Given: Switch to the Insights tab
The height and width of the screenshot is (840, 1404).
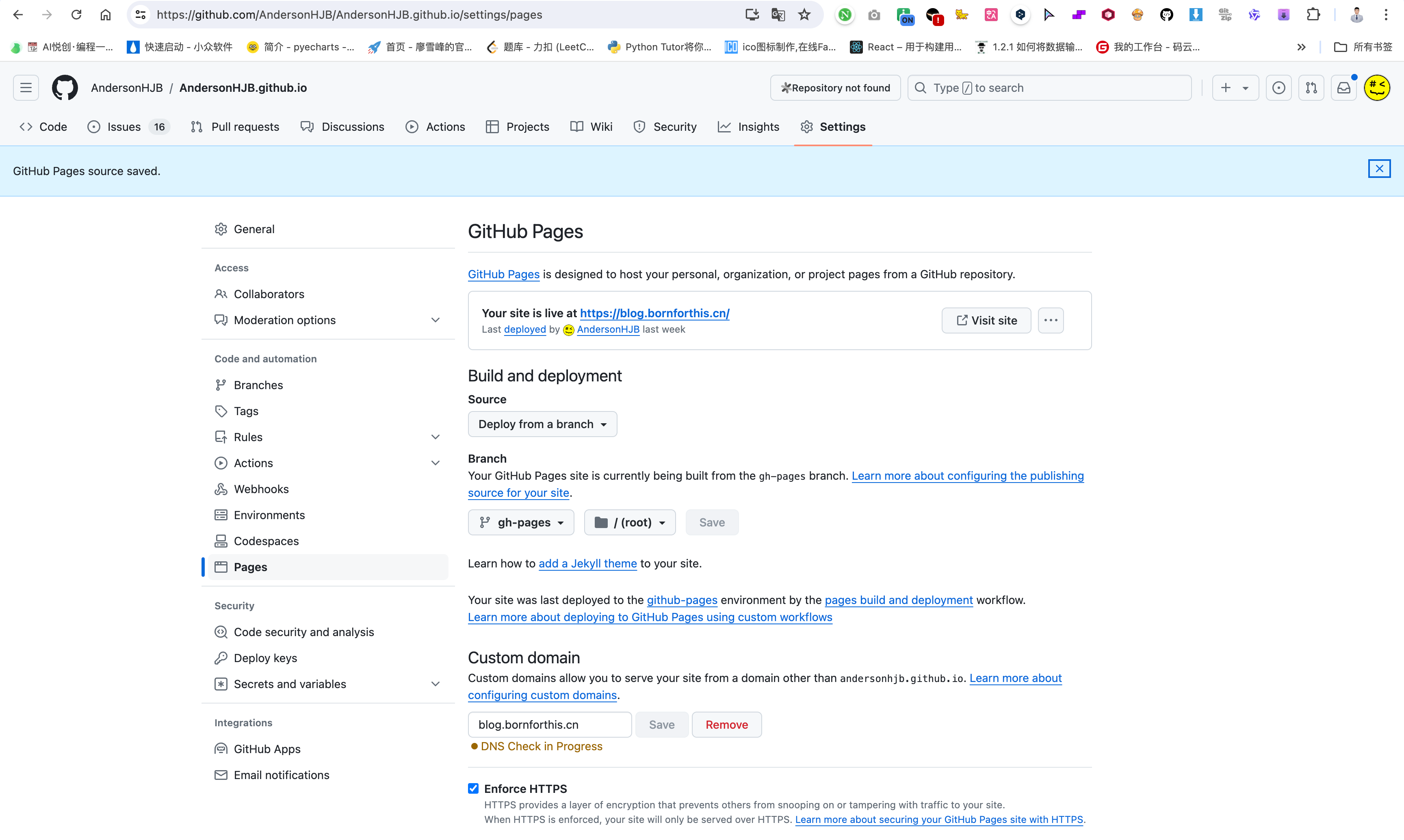Looking at the screenshot, I should click(748, 127).
